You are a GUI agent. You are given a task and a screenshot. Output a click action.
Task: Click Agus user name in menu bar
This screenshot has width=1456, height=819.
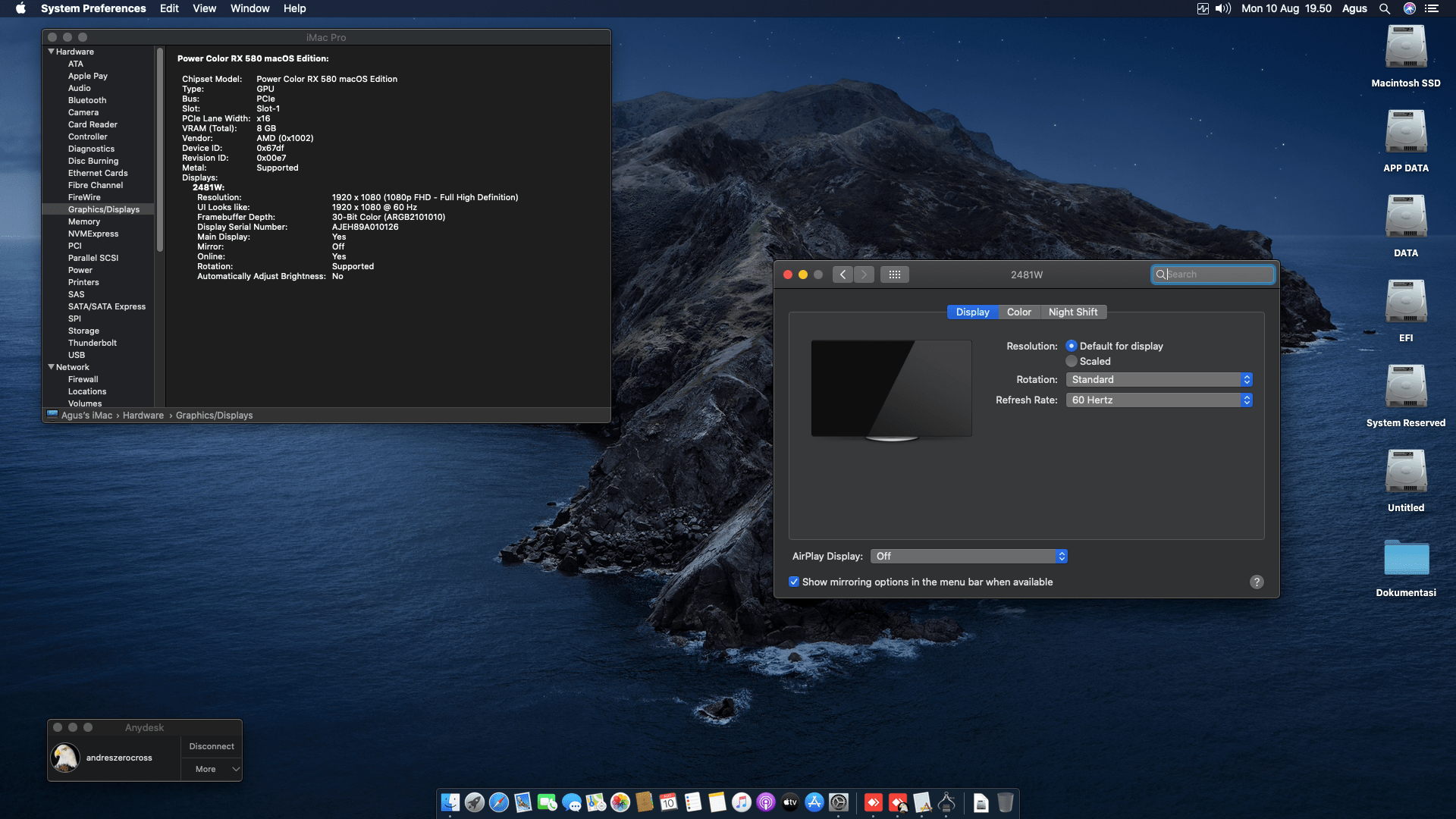click(x=1354, y=8)
